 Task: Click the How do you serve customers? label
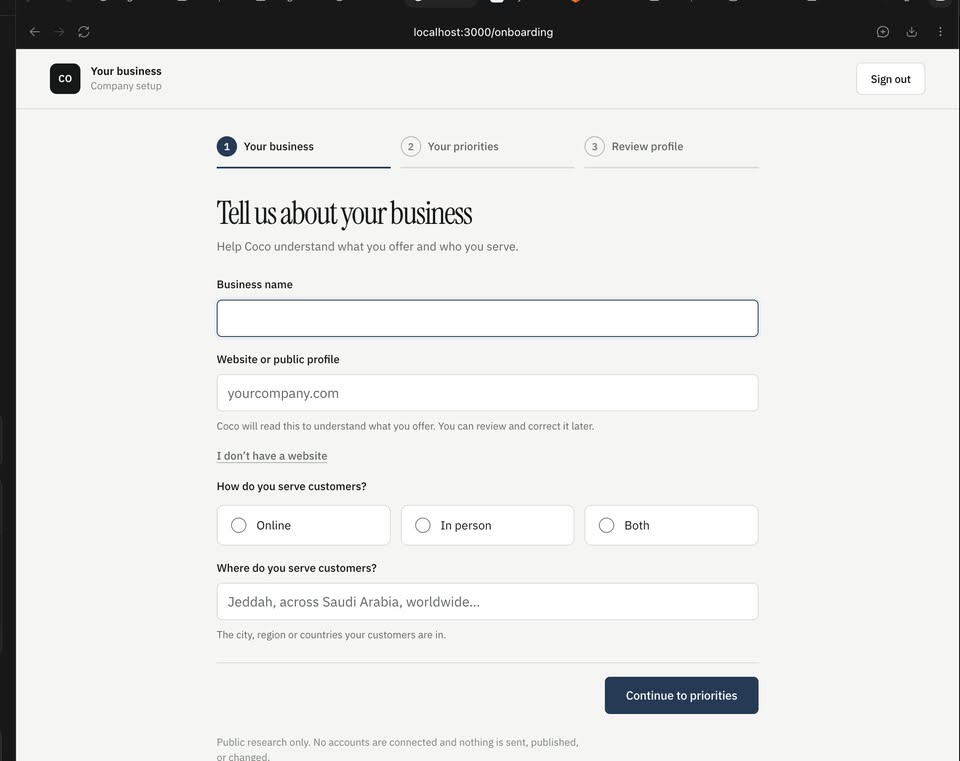291,487
